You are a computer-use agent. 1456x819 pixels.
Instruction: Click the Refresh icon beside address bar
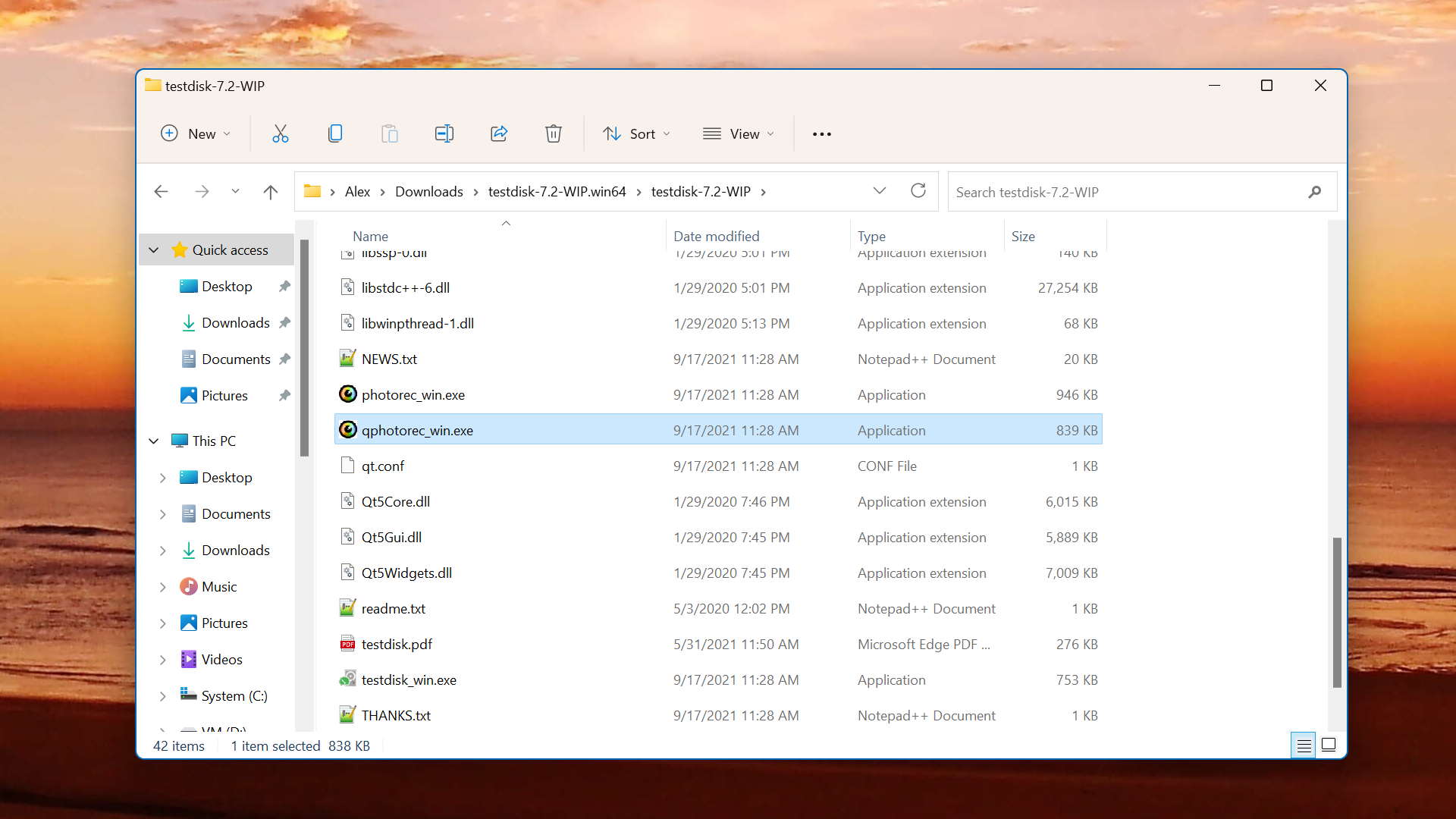918,191
